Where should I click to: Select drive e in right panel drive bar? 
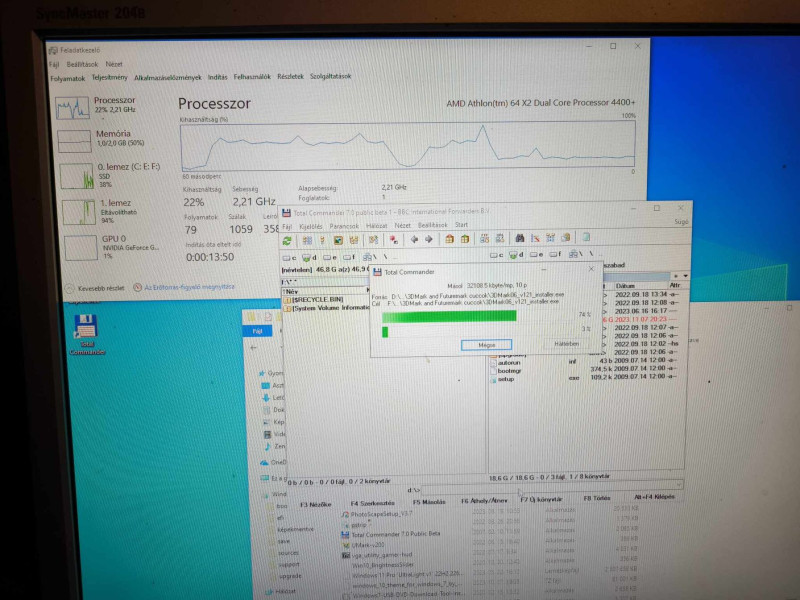[535, 254]
